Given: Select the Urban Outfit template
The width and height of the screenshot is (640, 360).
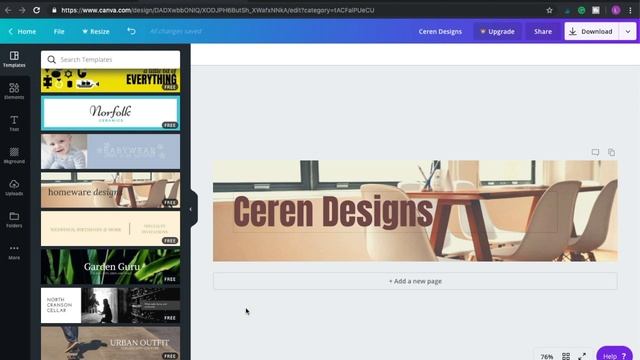Looking at the screenshot, I should point(111,343).
